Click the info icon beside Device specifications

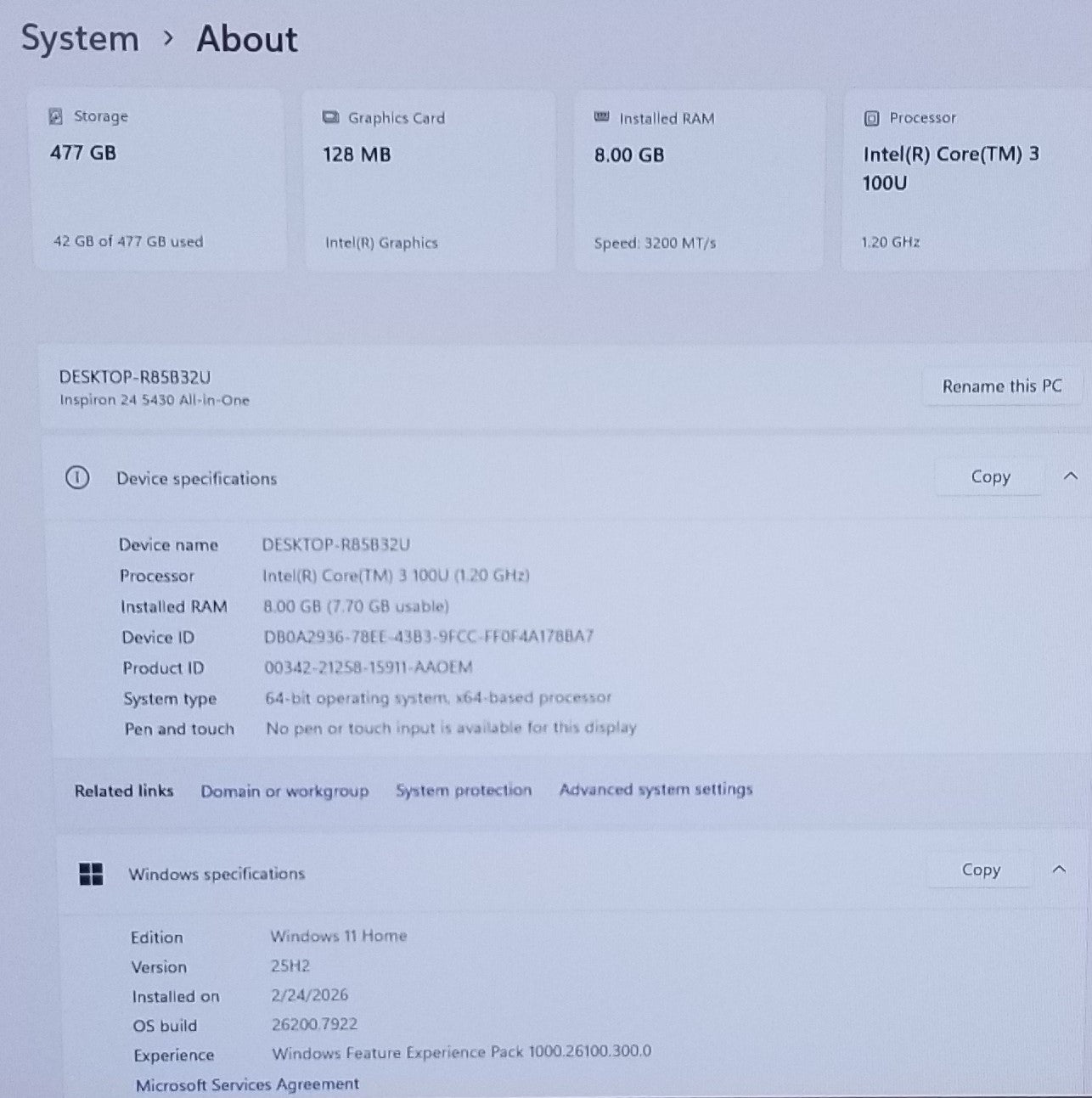[78, 478]
